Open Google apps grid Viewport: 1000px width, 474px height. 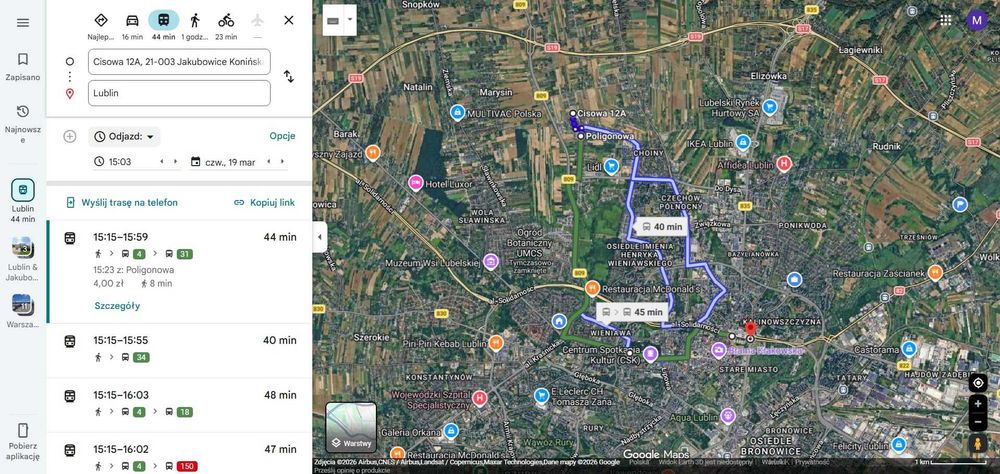coord(946,20)
